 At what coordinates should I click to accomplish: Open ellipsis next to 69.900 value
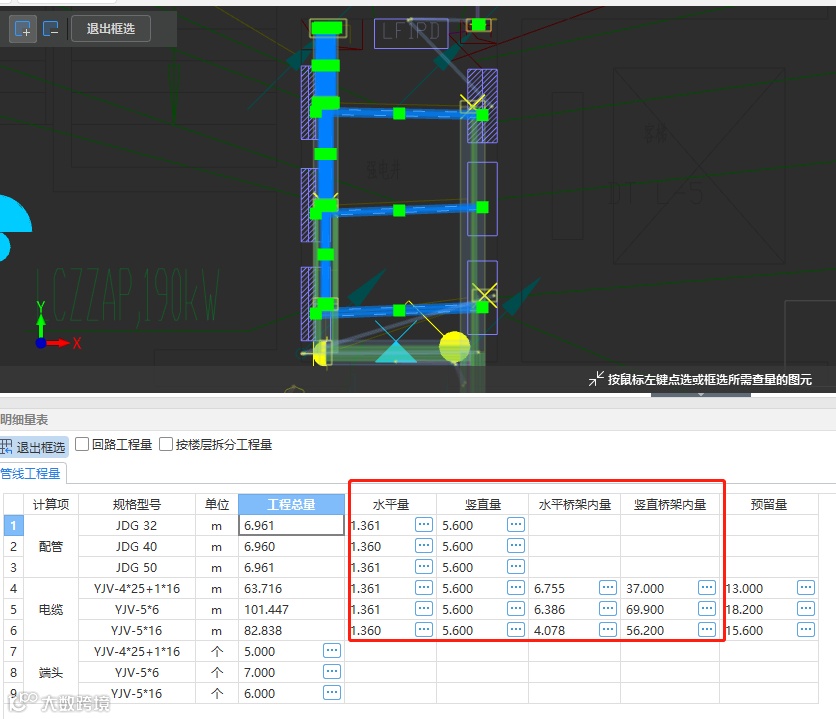707,609
